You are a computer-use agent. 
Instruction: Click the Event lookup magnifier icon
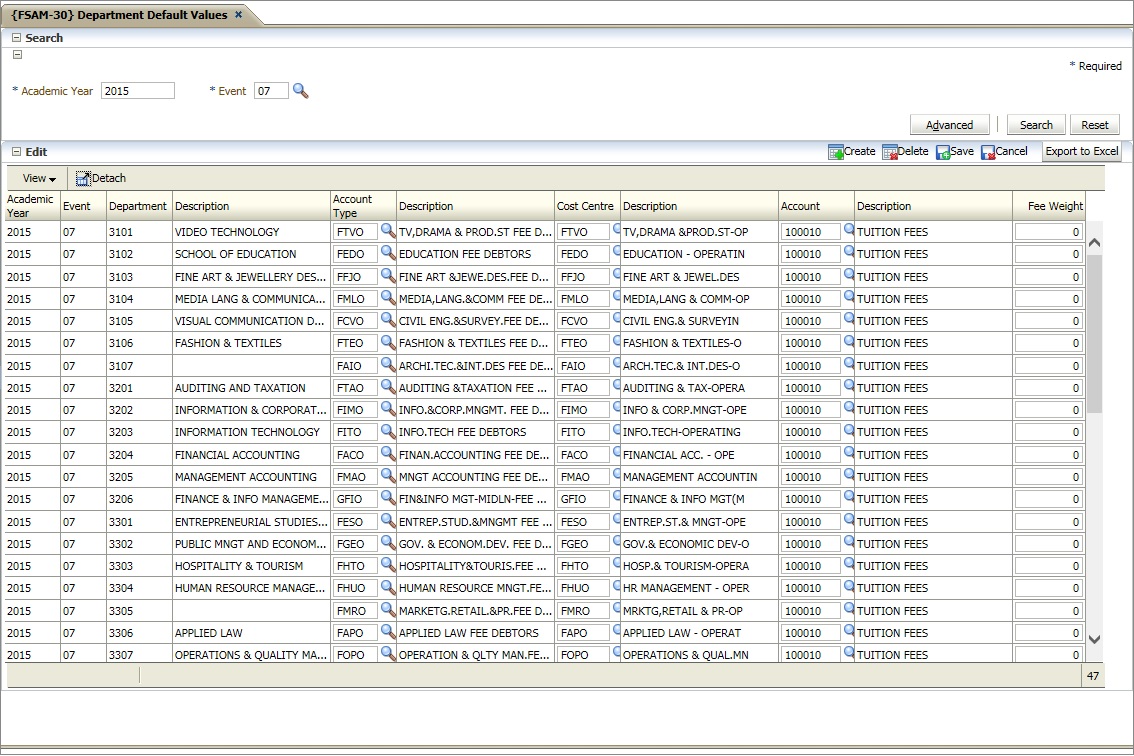click(x=300, y=91)
